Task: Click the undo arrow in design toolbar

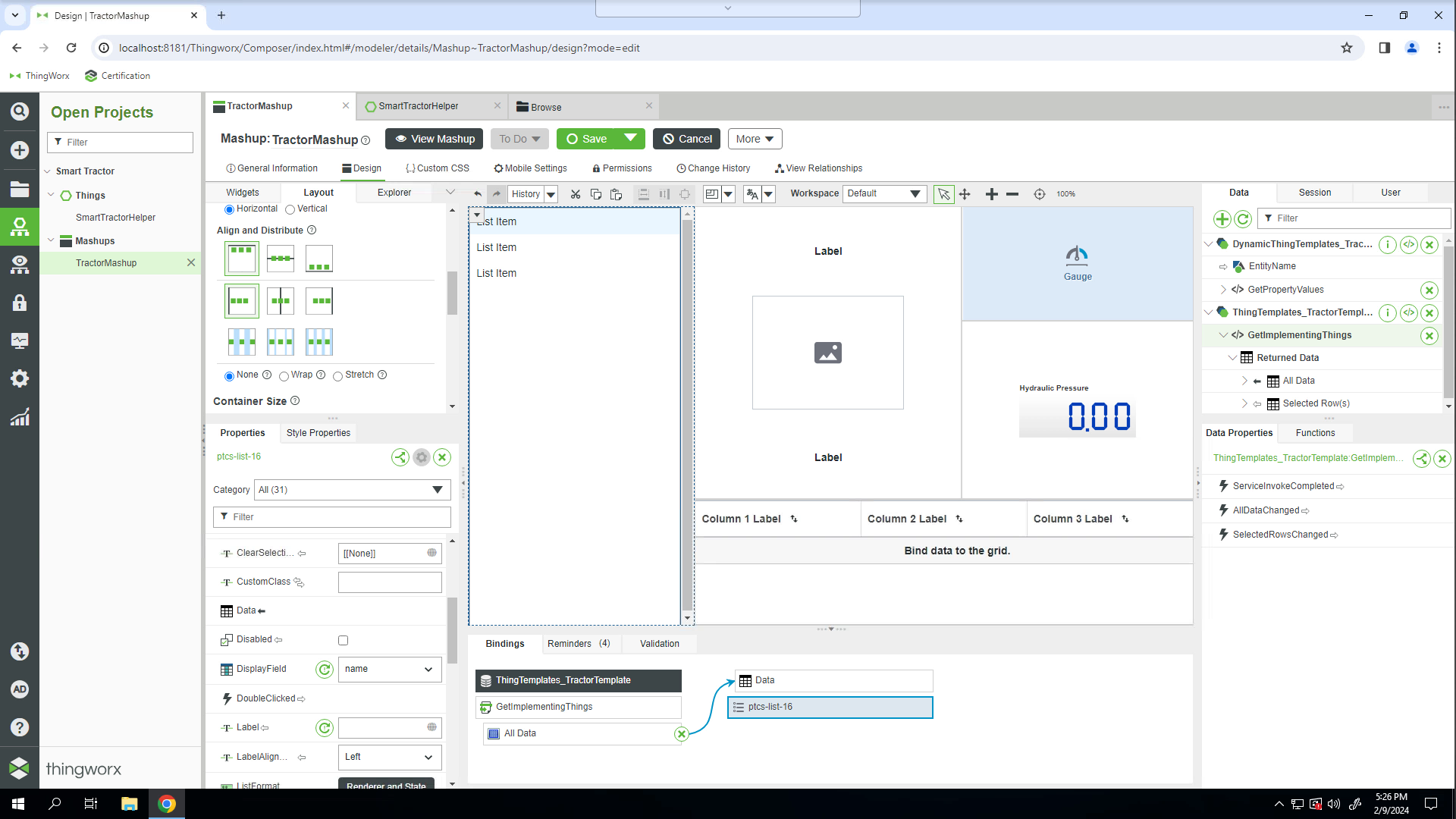Action: tap(478, 194)
